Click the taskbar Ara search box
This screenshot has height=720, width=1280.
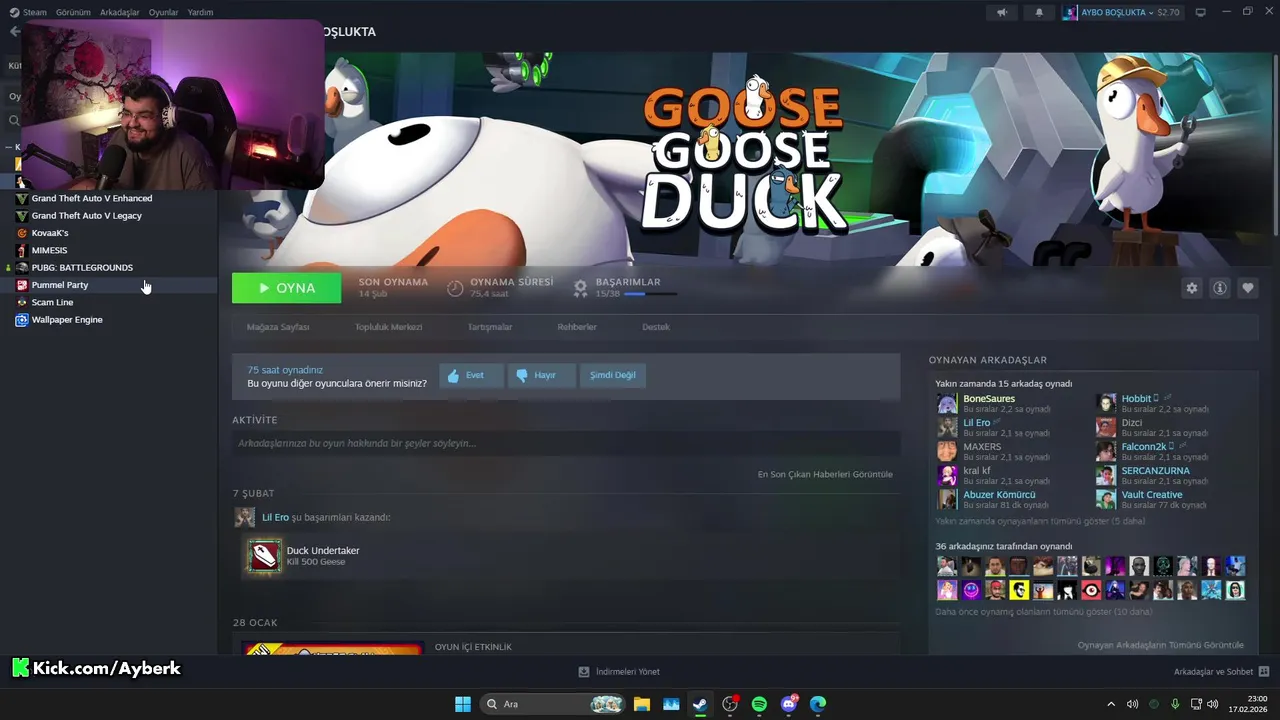point(553,704)
